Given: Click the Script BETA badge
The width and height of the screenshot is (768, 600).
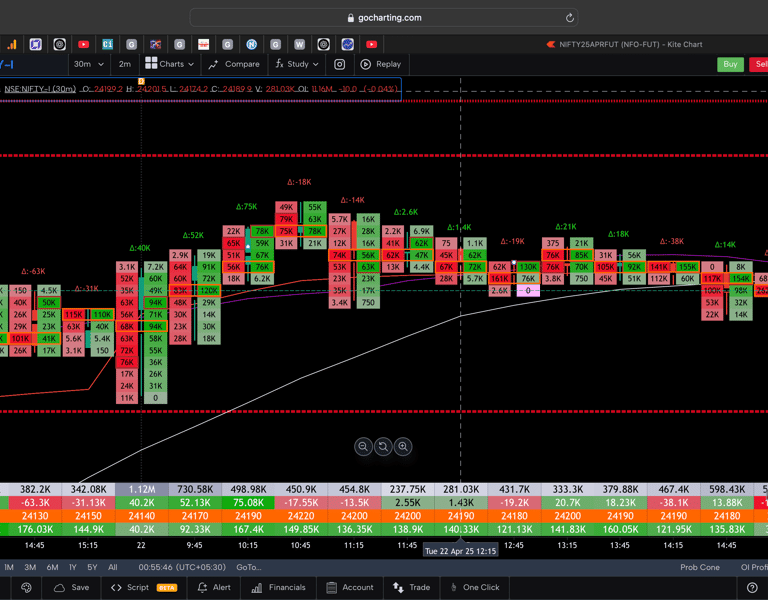Looking at the screenshot, I should [x=167, y=587].
